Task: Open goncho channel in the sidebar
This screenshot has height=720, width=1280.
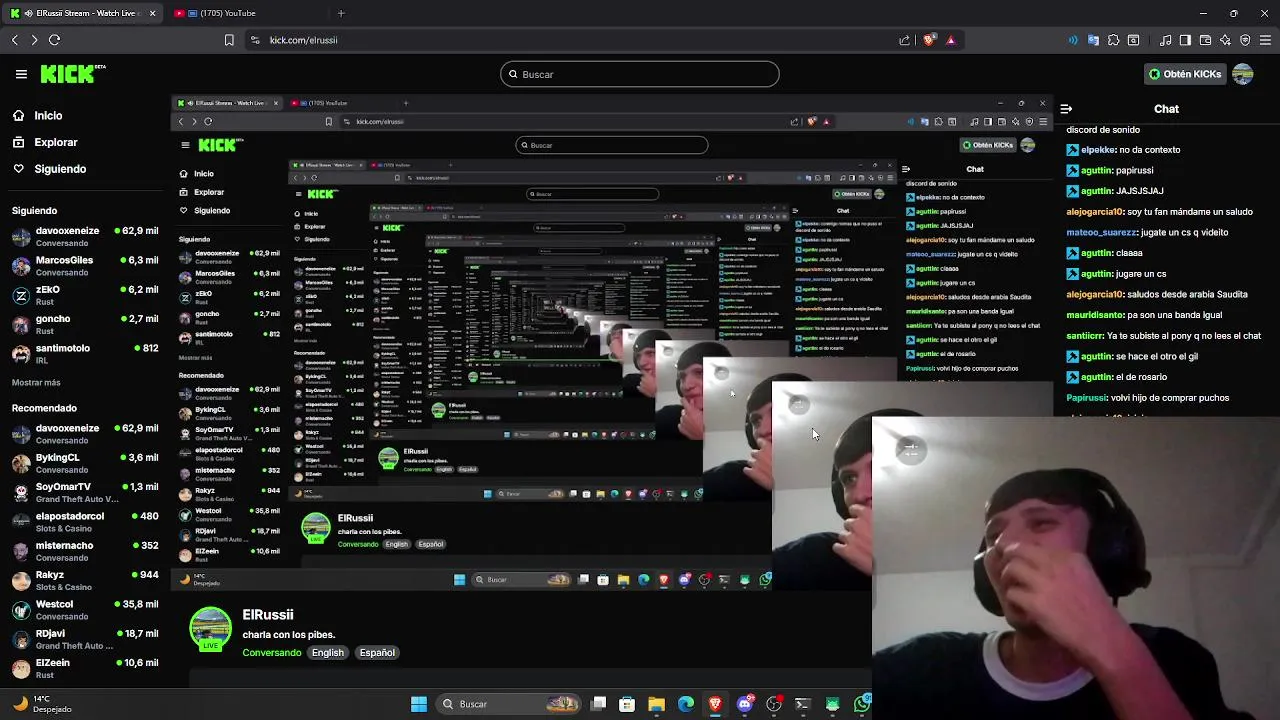Action: pos(85,324)
